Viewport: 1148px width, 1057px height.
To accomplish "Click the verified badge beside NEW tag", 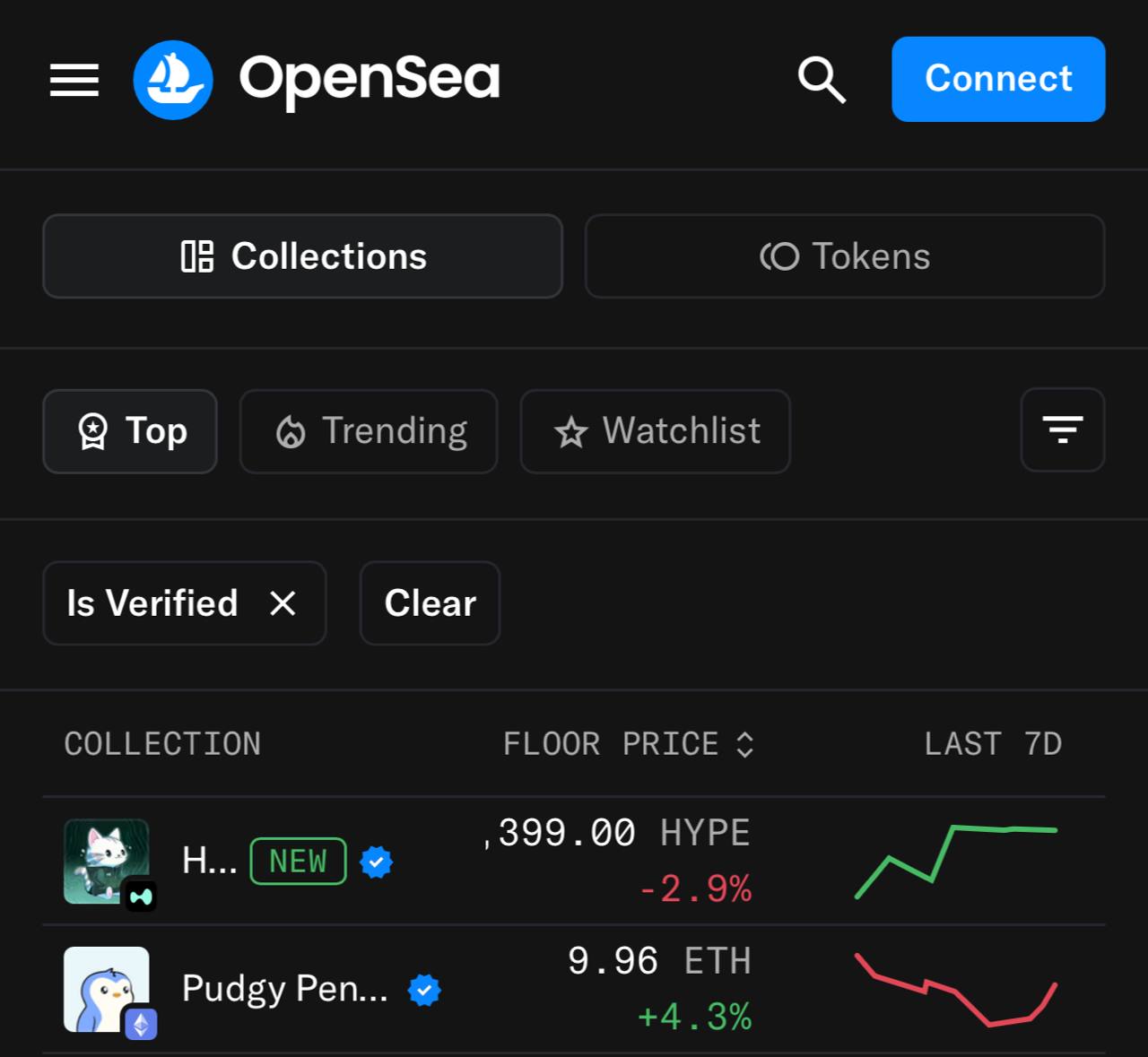I will pyautogui.click(x=377, y=862).
